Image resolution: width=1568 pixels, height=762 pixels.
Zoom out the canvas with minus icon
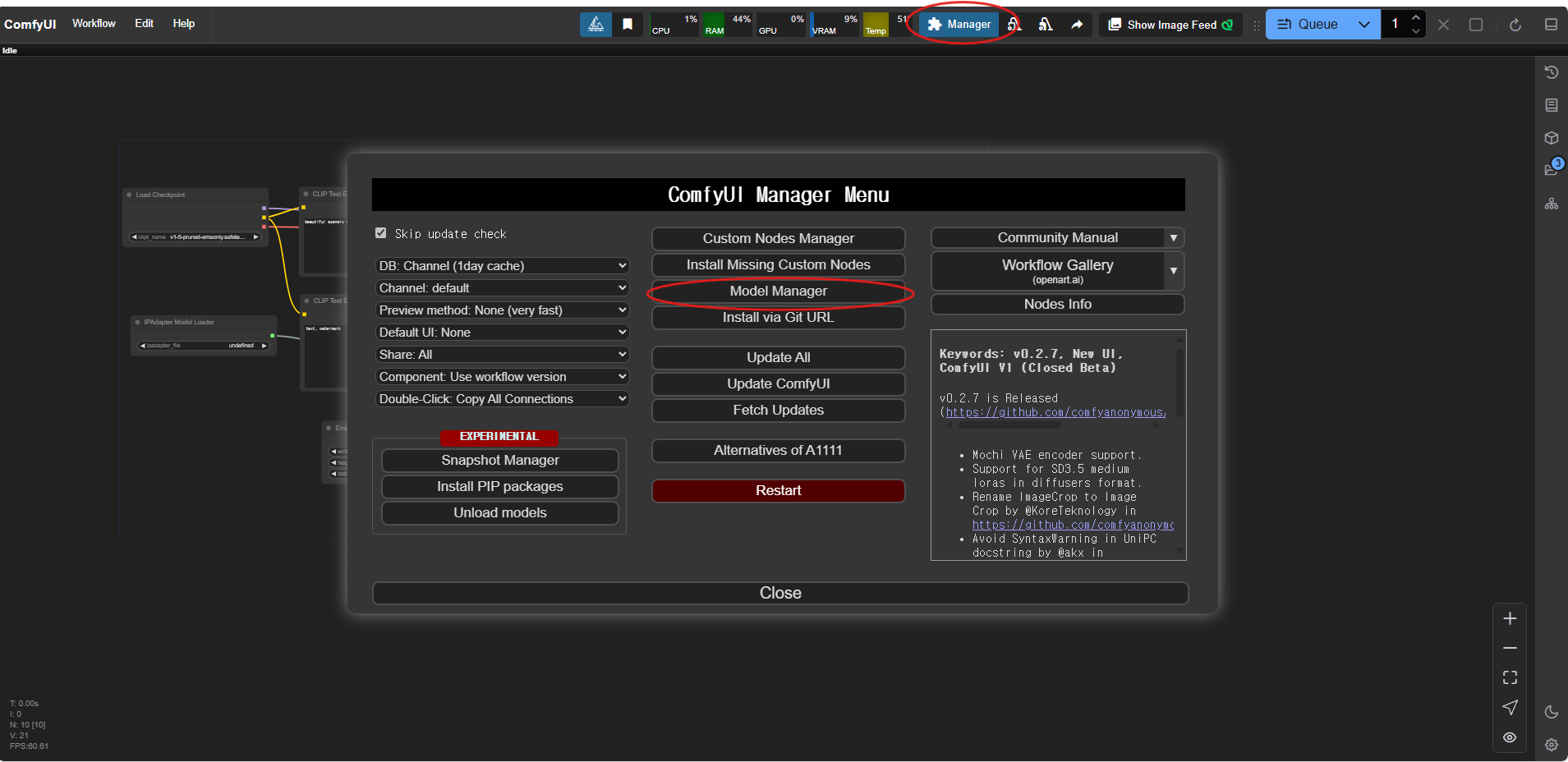1510,648
